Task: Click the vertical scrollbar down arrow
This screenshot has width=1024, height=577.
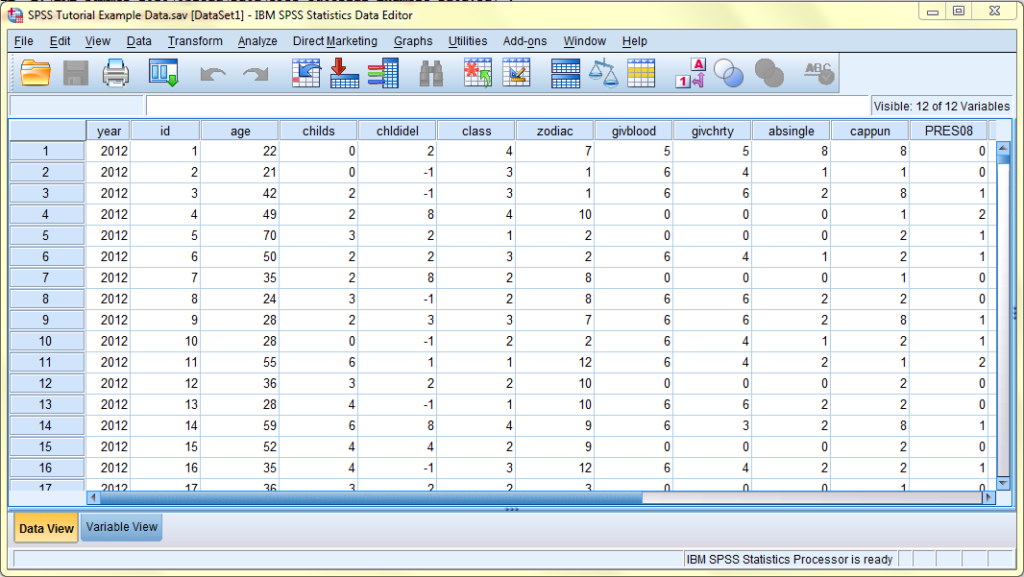Action: (x=1004, y=483)
